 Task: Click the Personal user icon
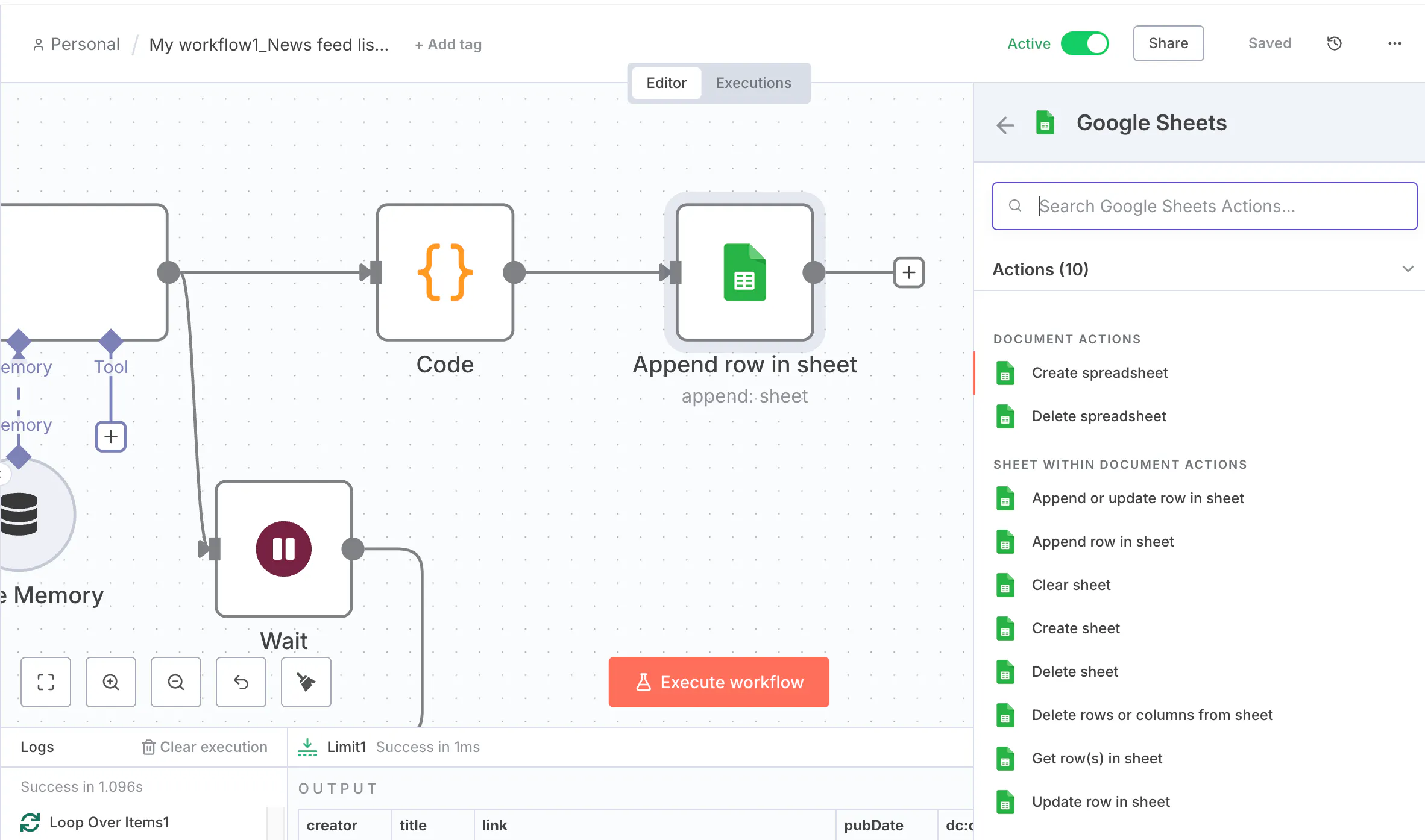[39, 45]
